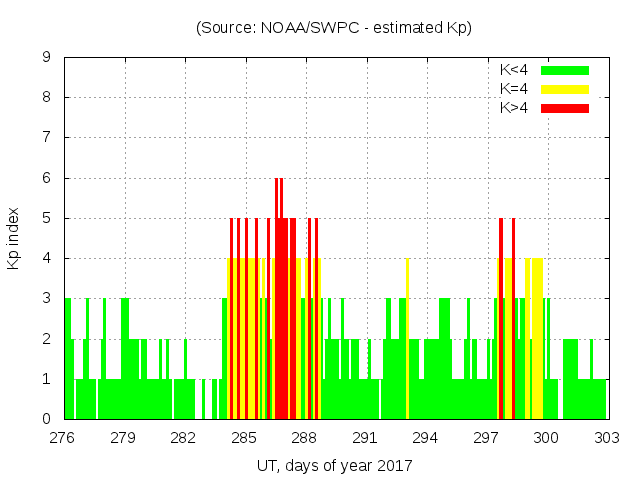
Task: Click the y-axis tick label 9
Action: click(47, 58)
